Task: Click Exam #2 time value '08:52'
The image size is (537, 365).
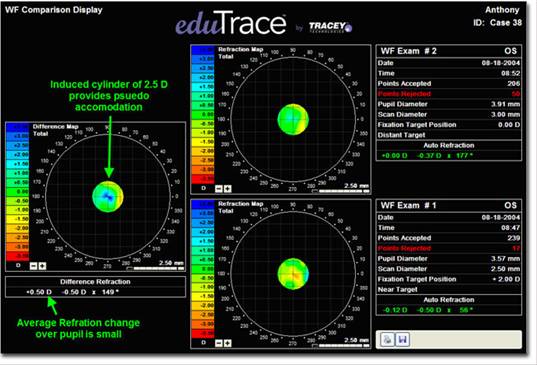Action: tap(510, 73)
